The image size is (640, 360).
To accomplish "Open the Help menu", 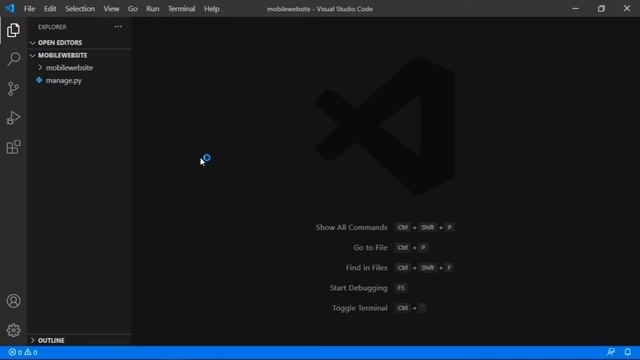I will click(212, 9).
